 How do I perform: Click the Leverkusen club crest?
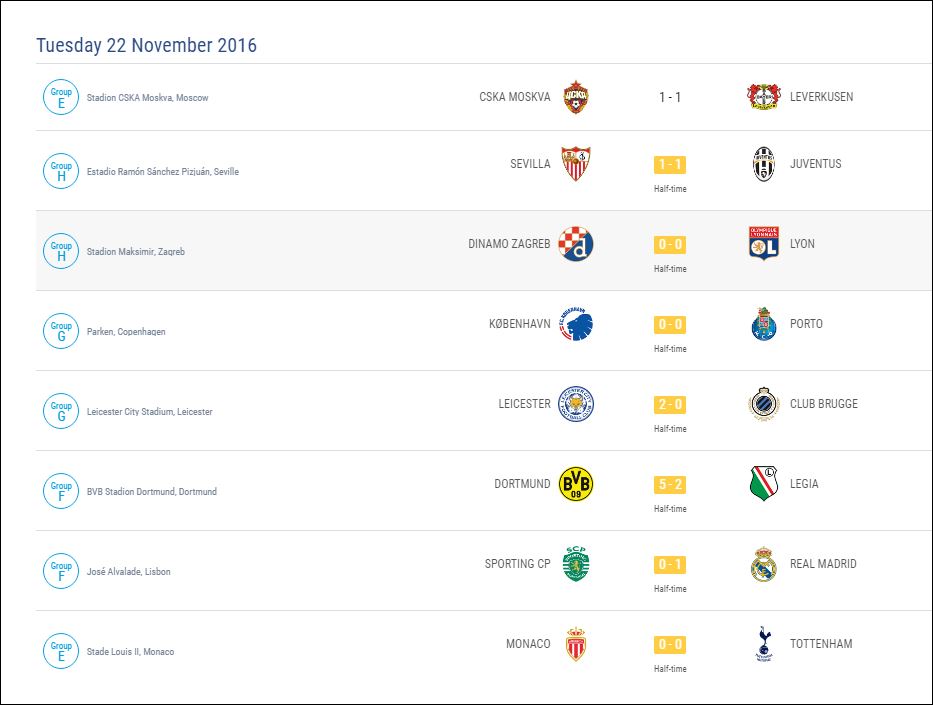[x=764, y=97]
